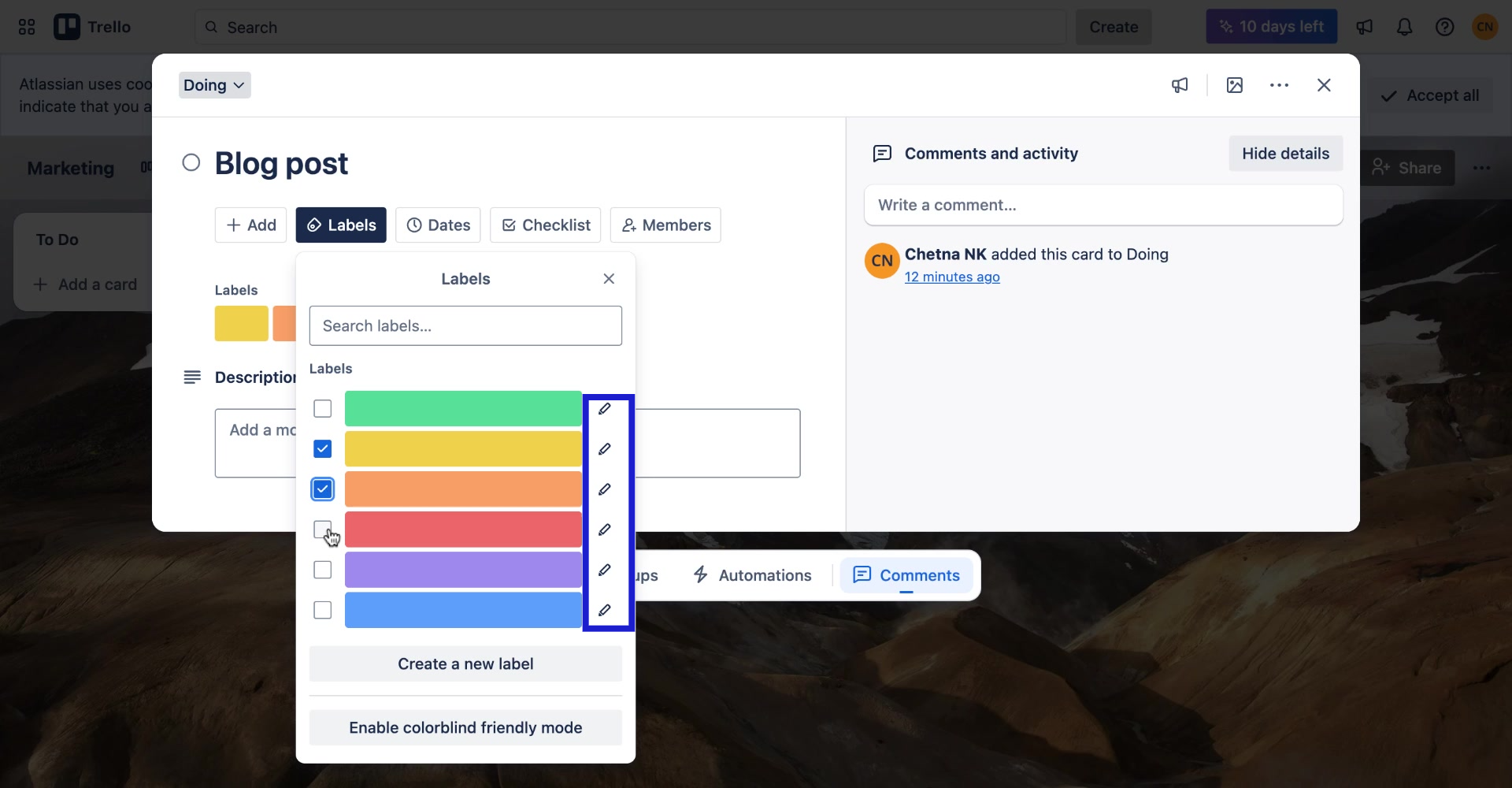Expand the Doing list dropdown

(214, 85)
